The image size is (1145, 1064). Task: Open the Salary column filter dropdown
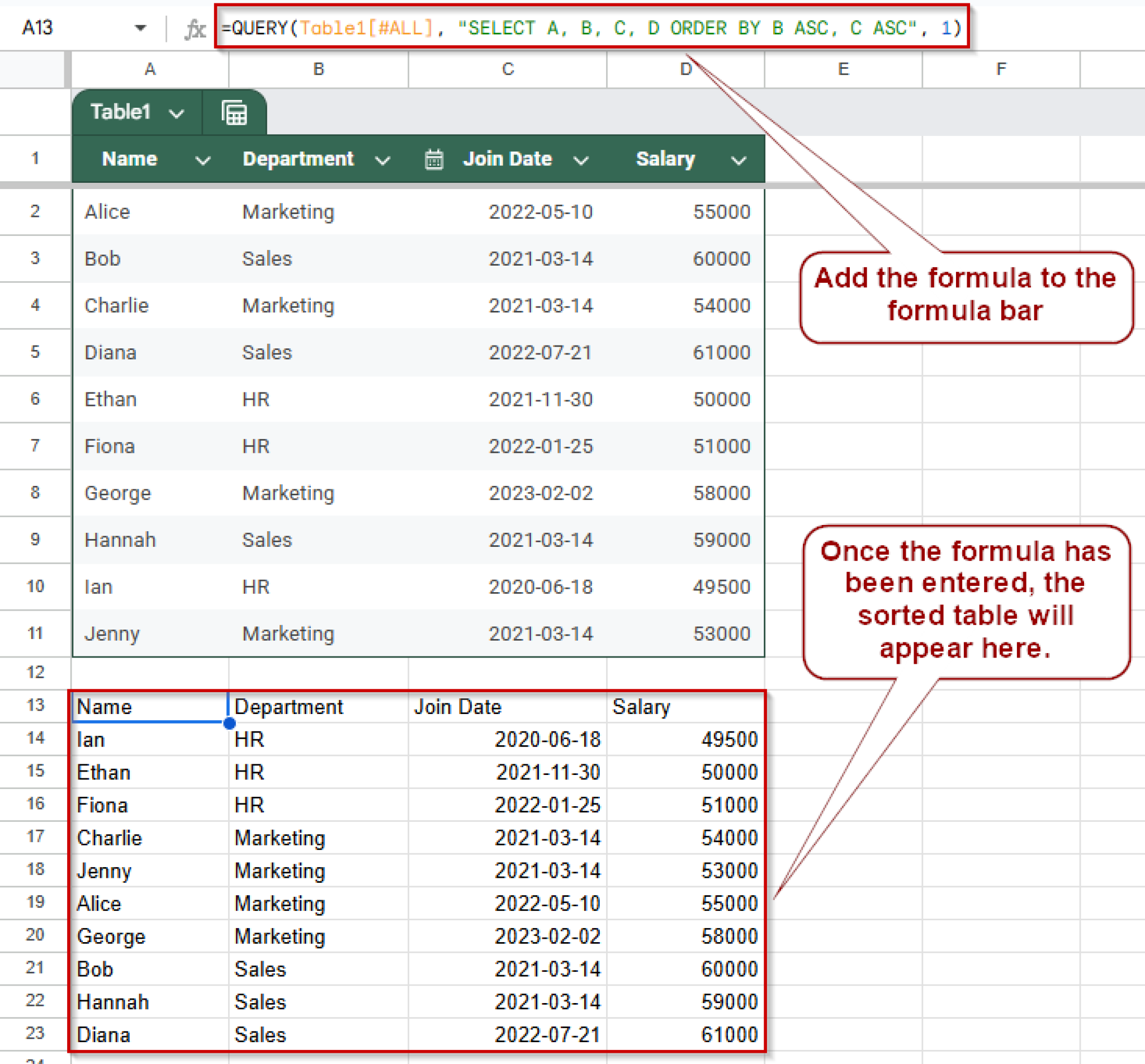(739, 159)
